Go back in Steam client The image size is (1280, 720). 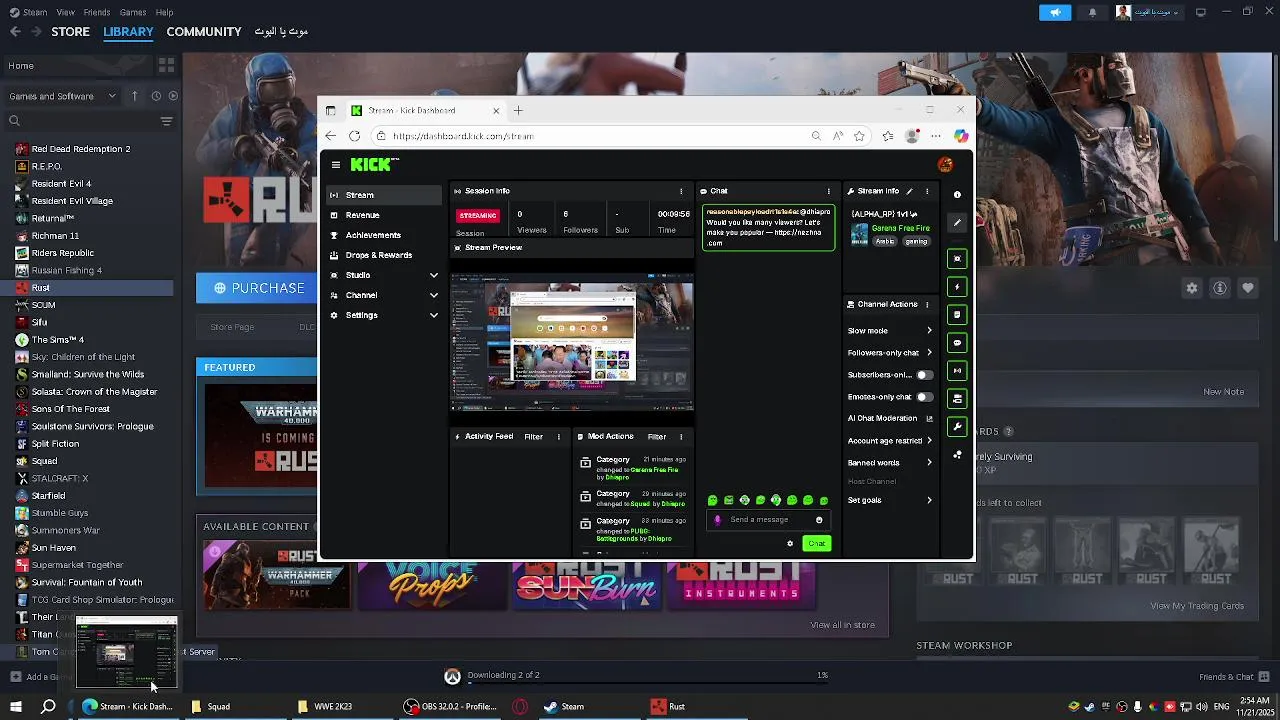point(15,32)
